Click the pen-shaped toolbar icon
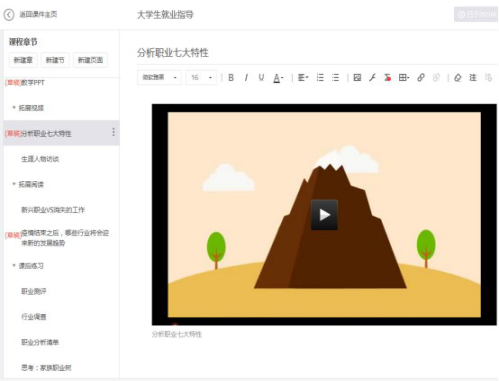This screenshot has width=499, height=381. pos(372,78)
